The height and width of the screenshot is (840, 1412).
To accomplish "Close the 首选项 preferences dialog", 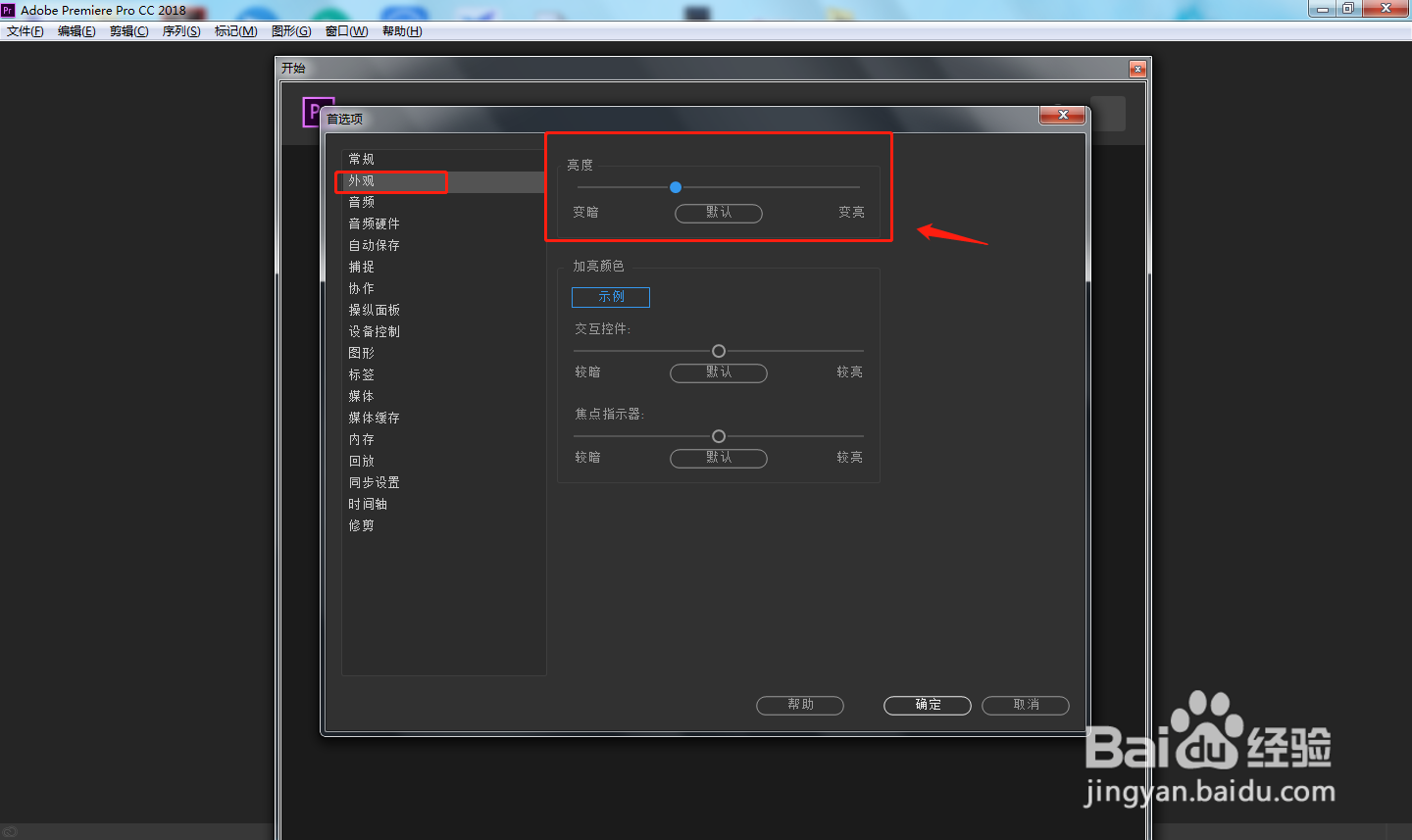I will click(x=1063, y=116).
